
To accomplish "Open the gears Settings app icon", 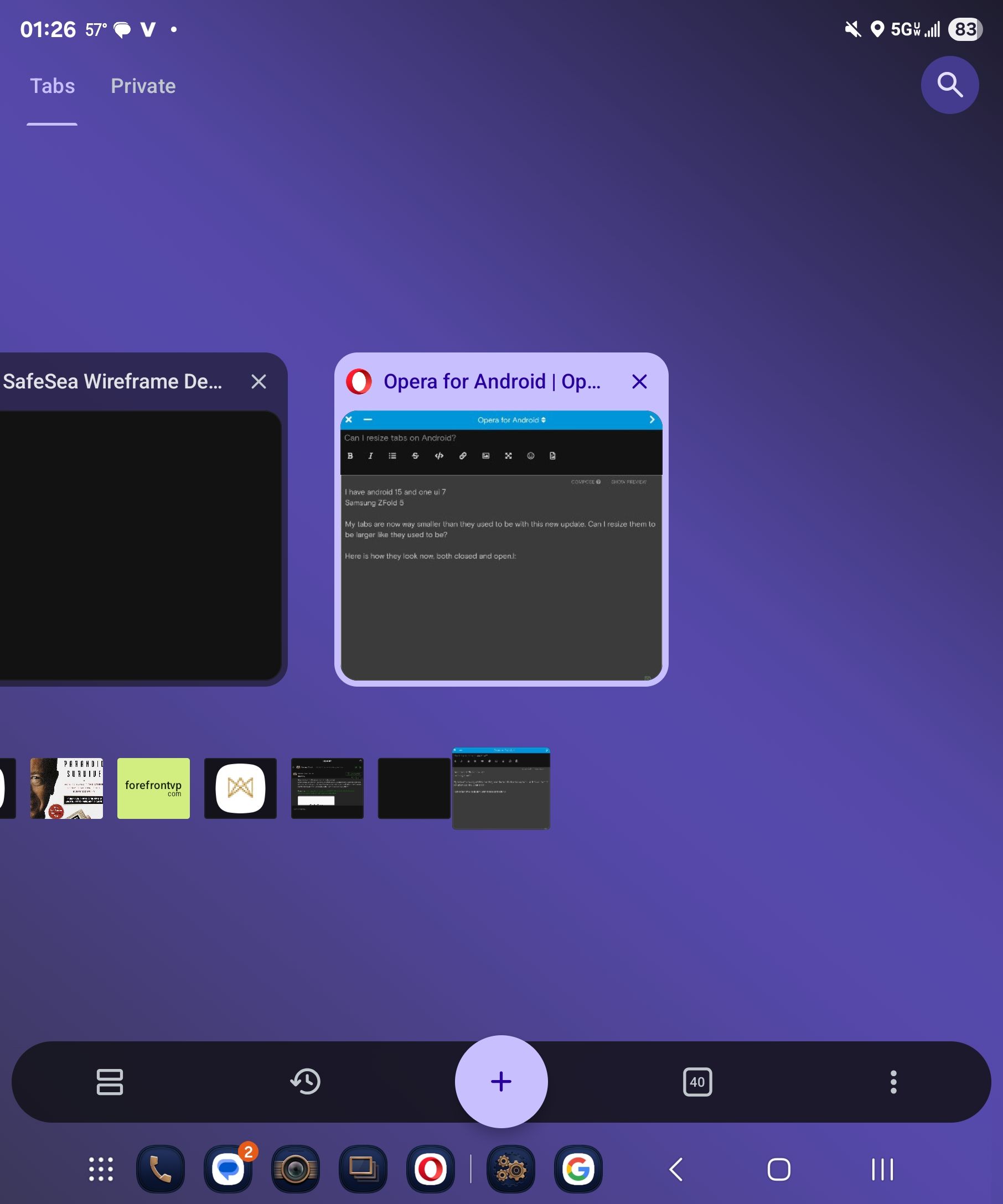I will (x=510, y=1169).
